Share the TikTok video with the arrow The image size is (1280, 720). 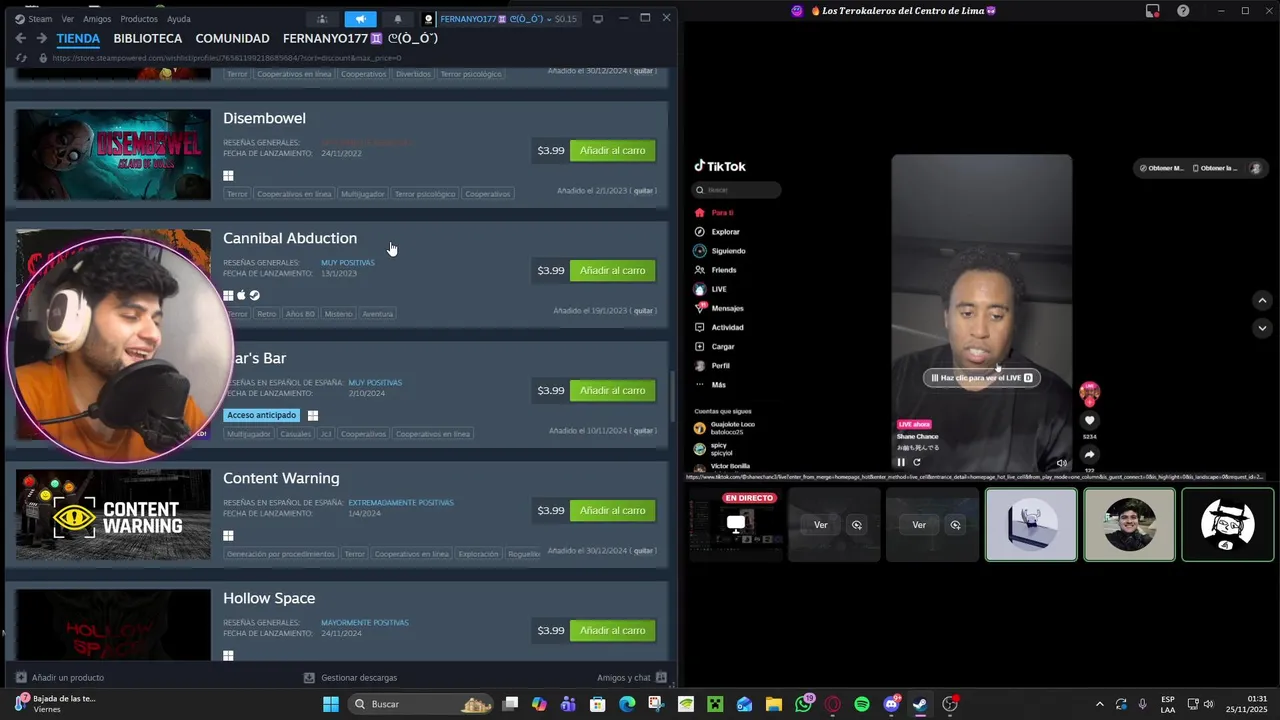pos(1089,455)
